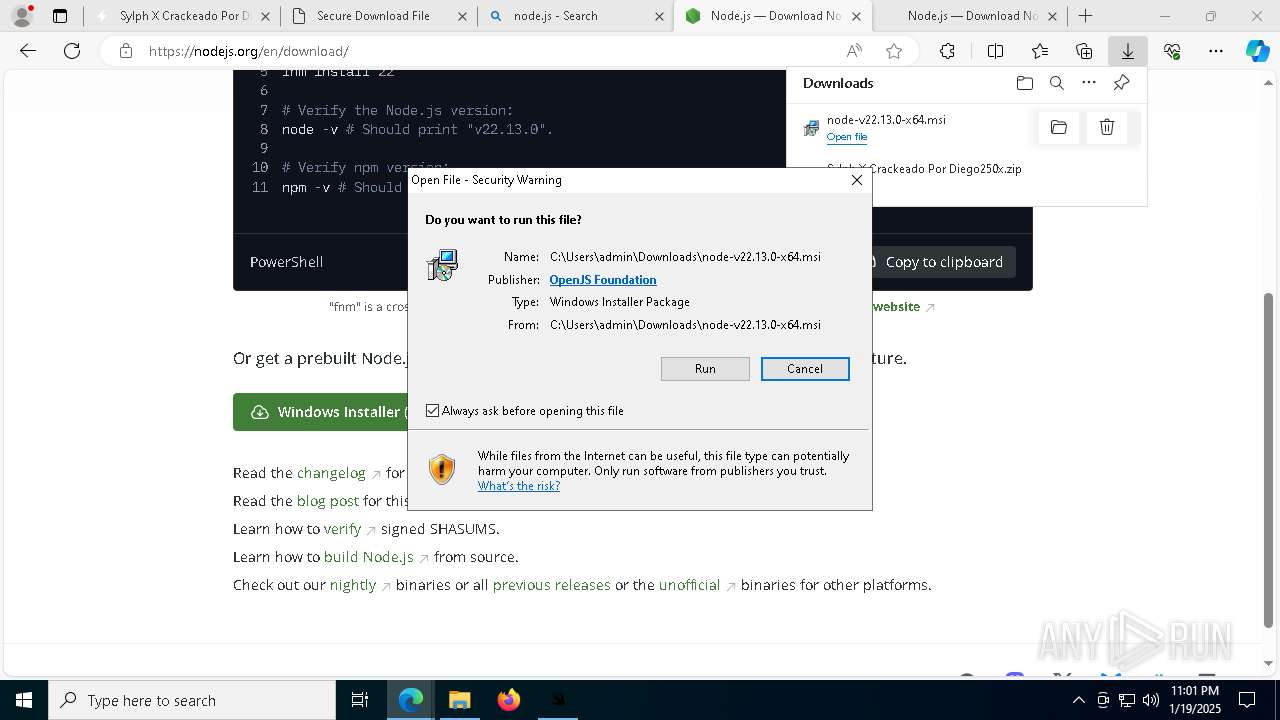The height and width of the screenshot is (720, 1280).
Task: Open the Copilot sidebar icon
Action: (x=1257, y=51)
